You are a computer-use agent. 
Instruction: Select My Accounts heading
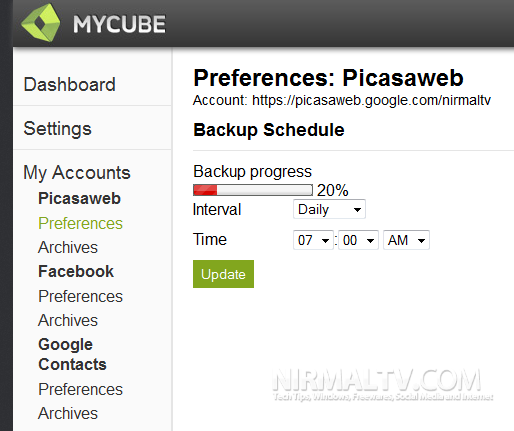click(x=77, y=173)
